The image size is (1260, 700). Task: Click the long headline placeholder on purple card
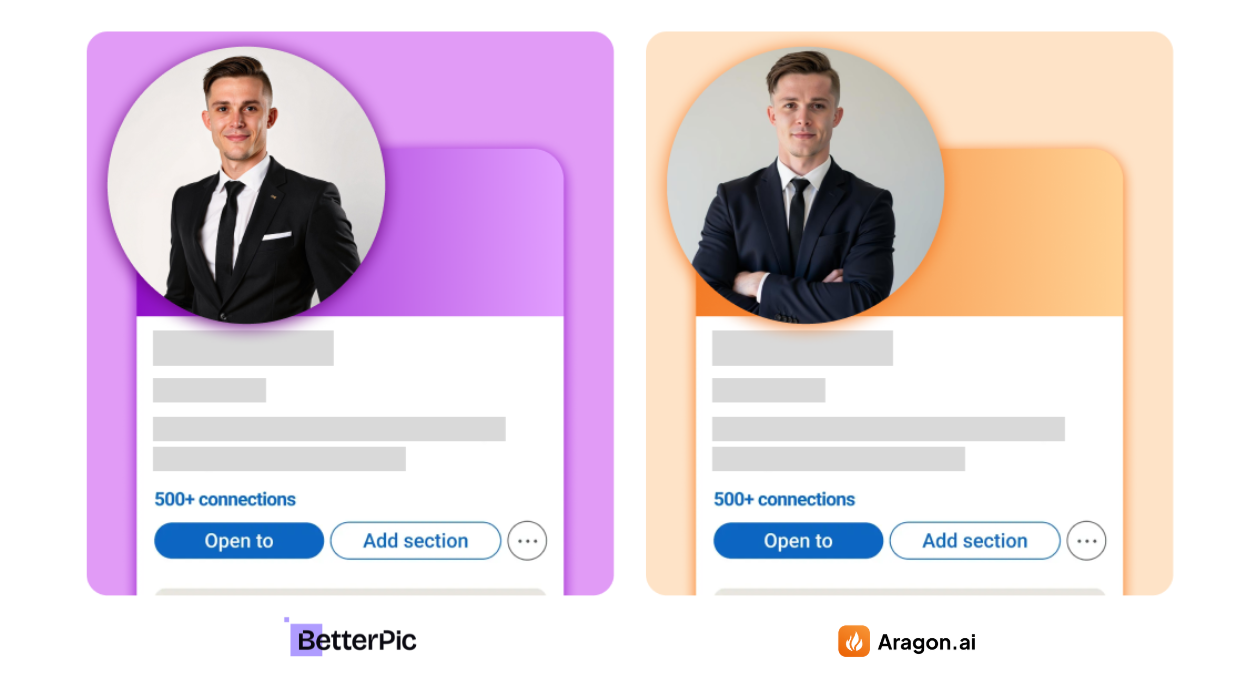(x=329, y=429)
